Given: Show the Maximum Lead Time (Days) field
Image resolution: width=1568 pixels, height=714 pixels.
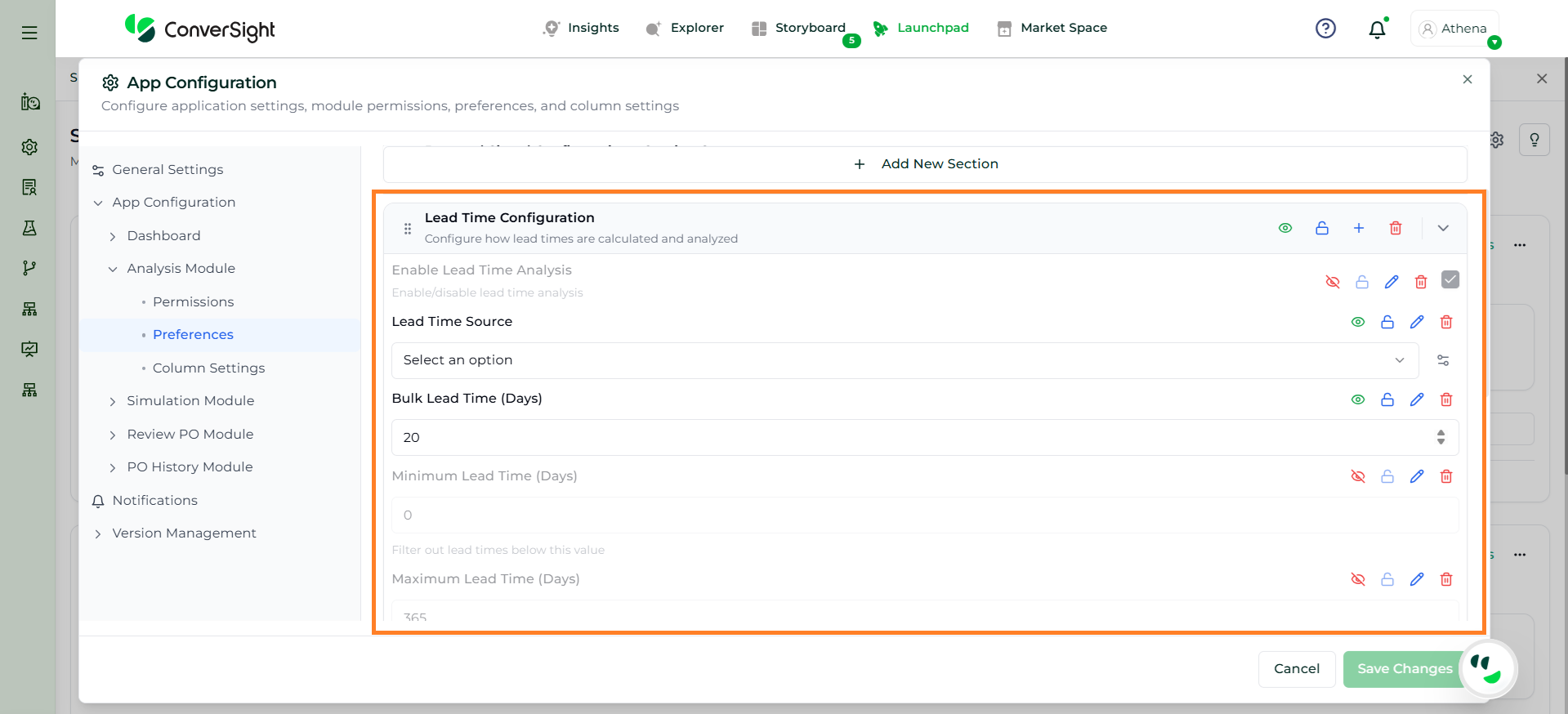Looking at the screenshot, I should point(1358,579).
